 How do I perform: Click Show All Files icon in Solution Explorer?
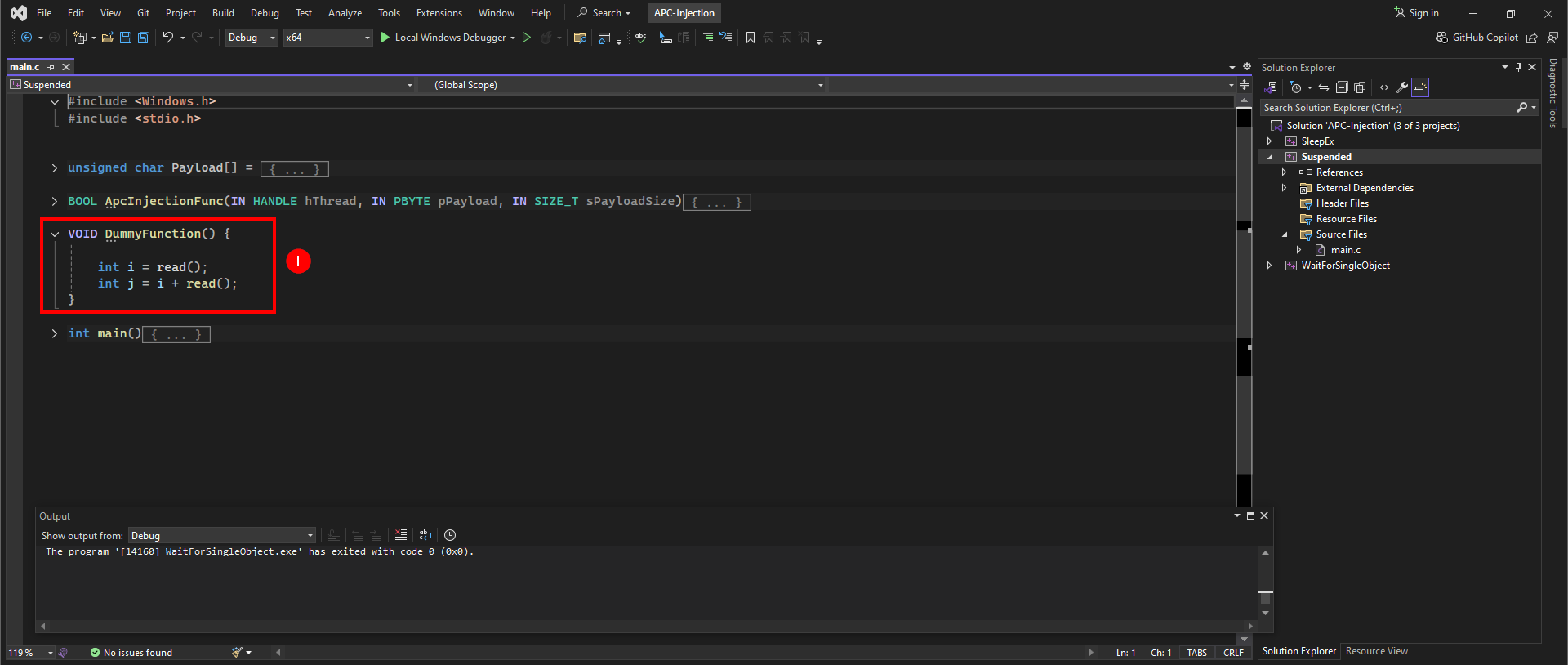(1360, 87)
